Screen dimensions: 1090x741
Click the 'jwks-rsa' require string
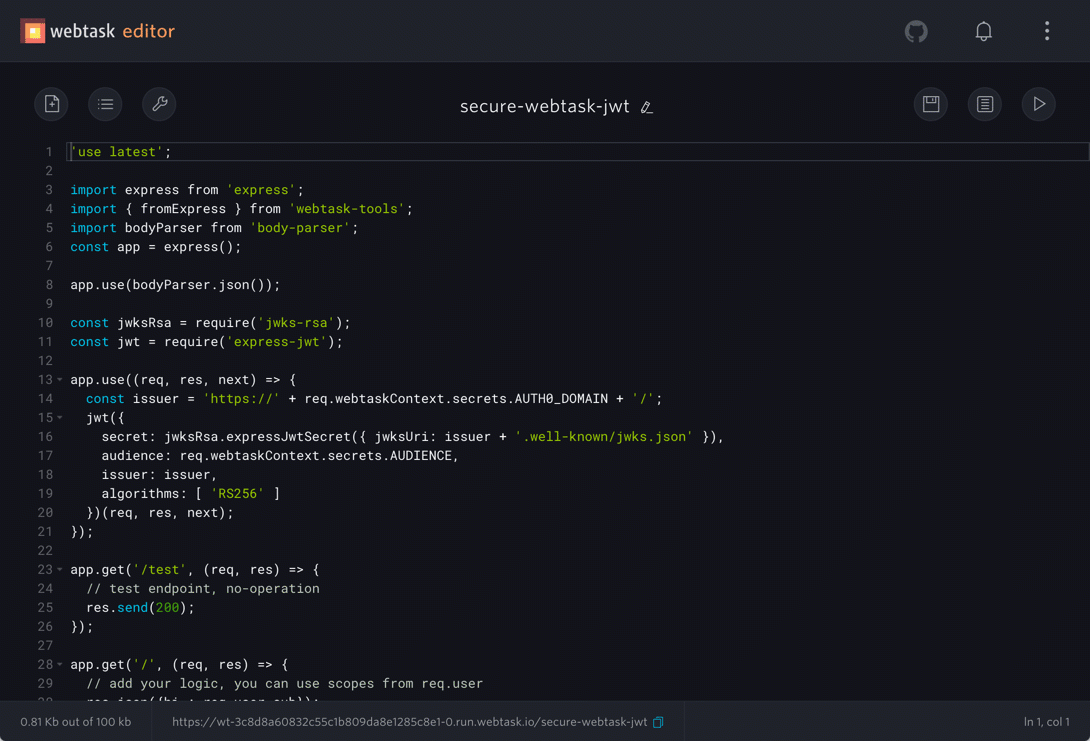click(x=297, y=323)
